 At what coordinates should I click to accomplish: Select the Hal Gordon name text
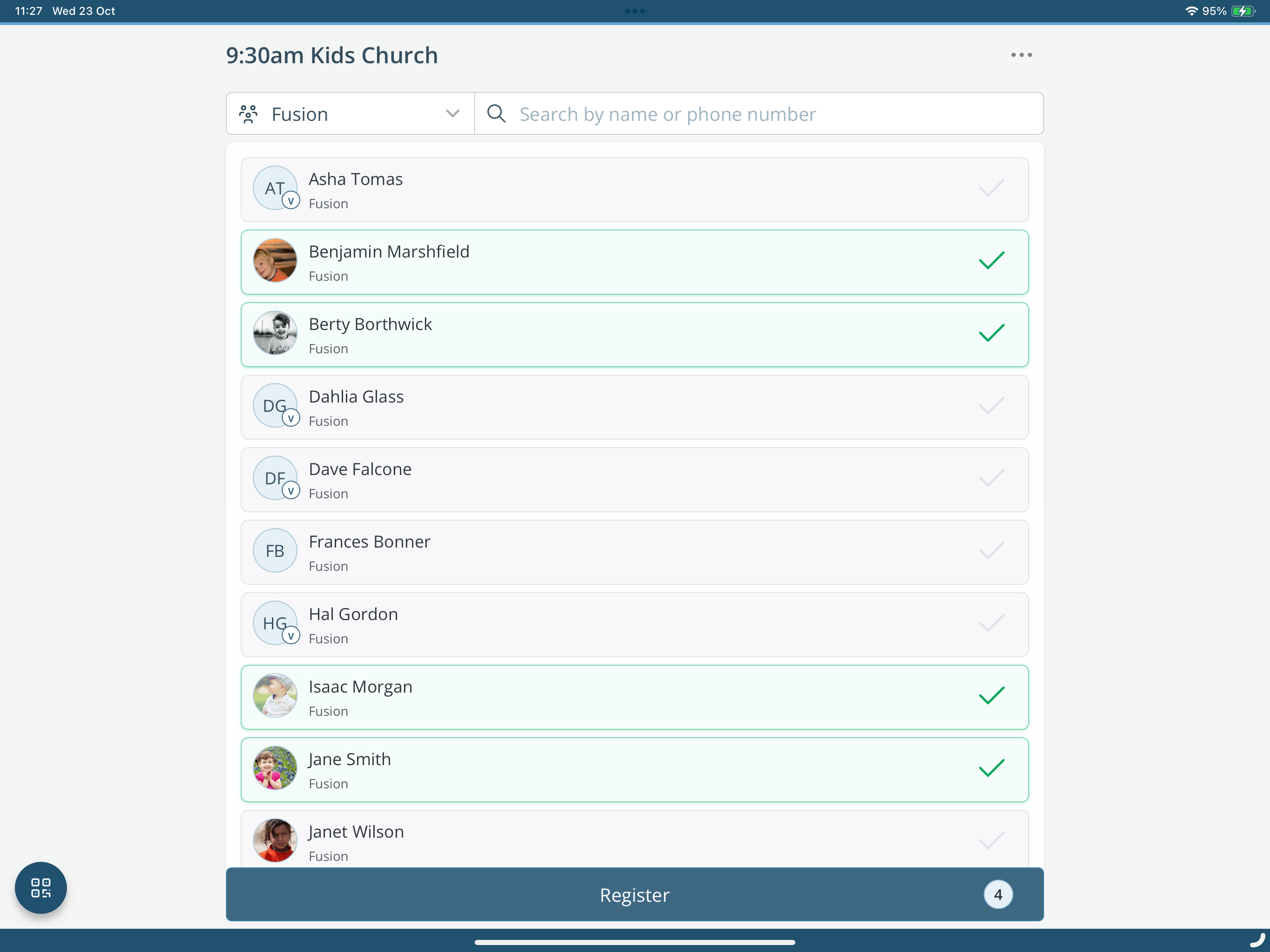tap(354, 615)
